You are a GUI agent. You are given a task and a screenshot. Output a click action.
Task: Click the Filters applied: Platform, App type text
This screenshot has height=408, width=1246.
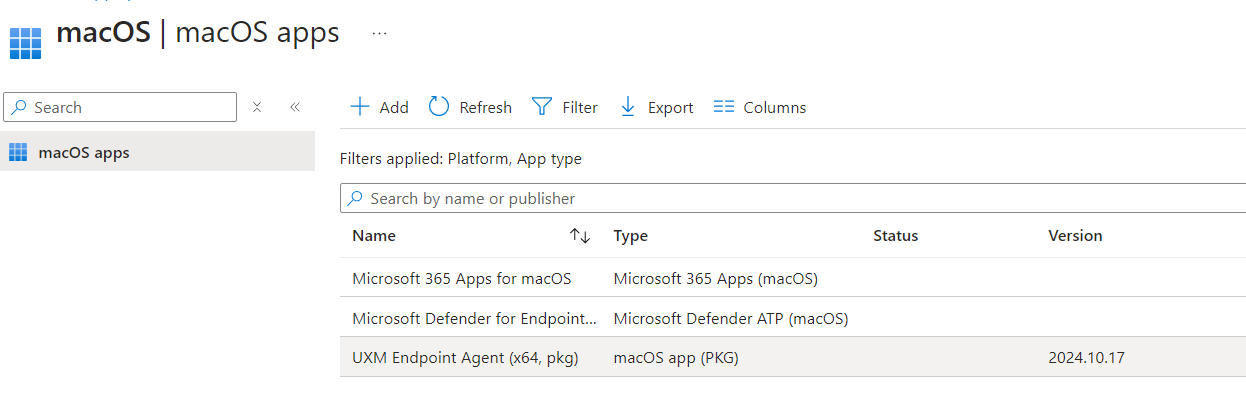pos(461,158)
